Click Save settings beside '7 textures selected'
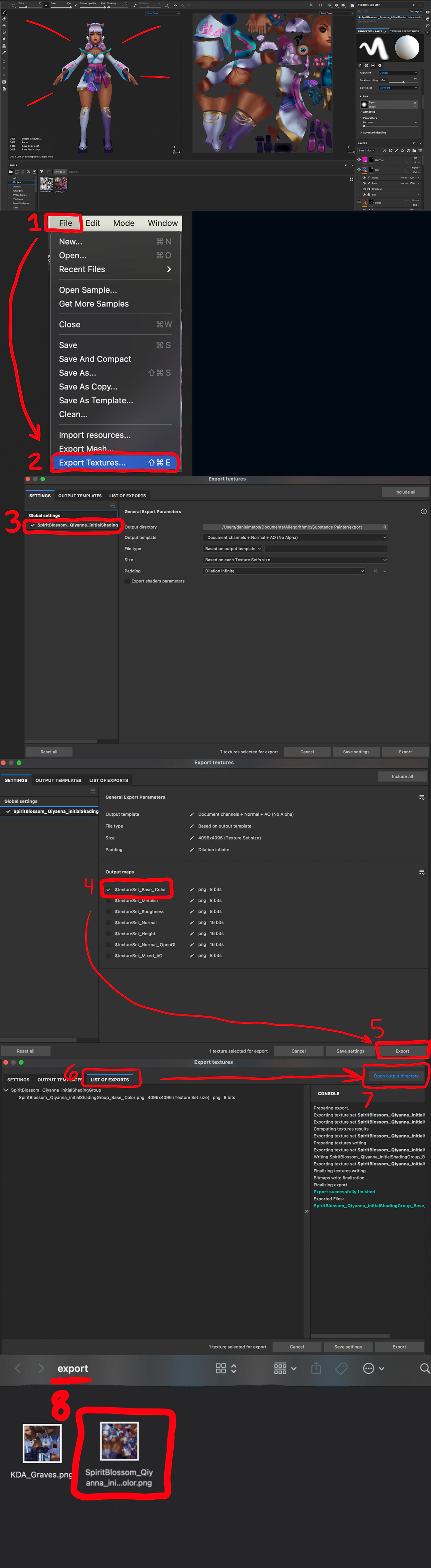This screenshot has width=431, height=1568. [x=356, y=752]
